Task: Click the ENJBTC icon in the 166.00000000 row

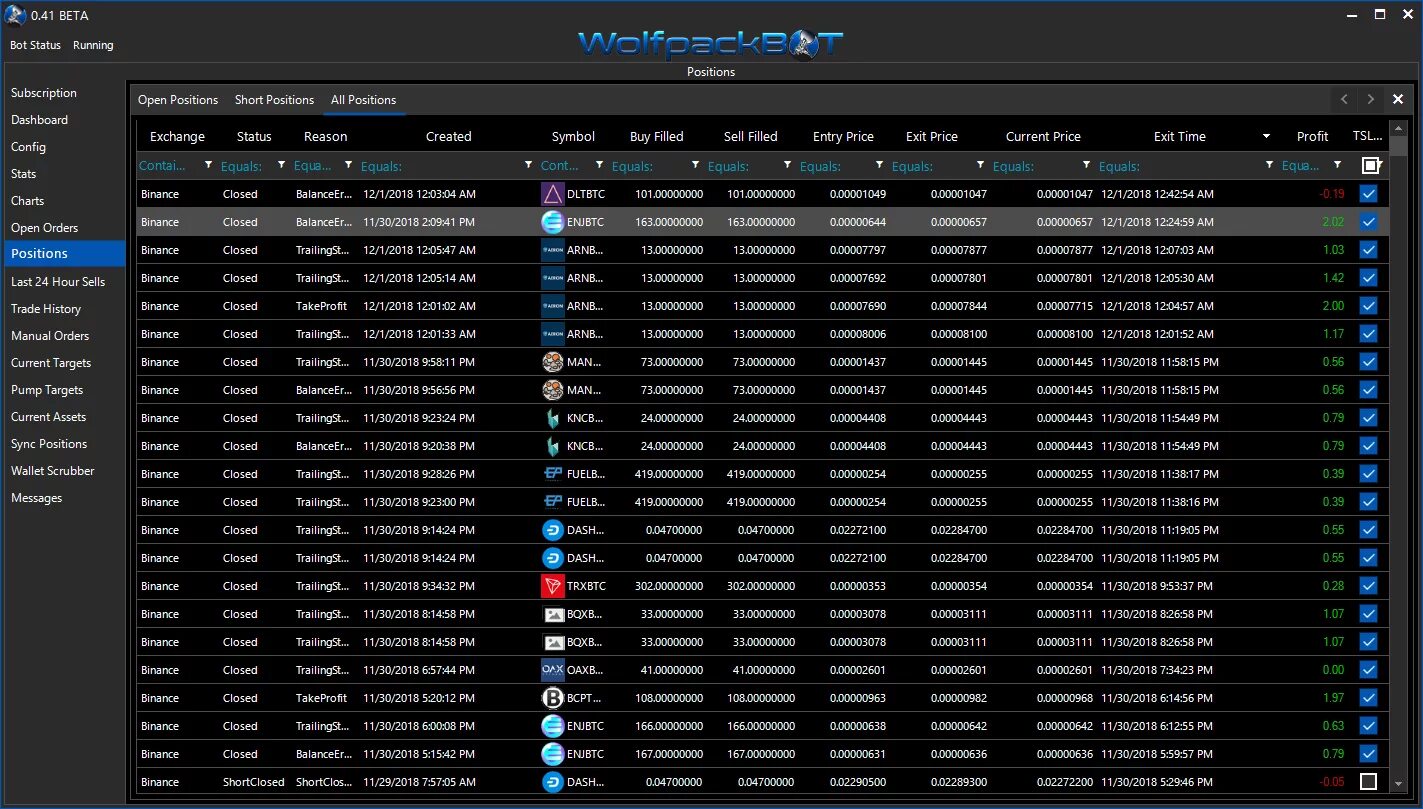Action: 553,726
